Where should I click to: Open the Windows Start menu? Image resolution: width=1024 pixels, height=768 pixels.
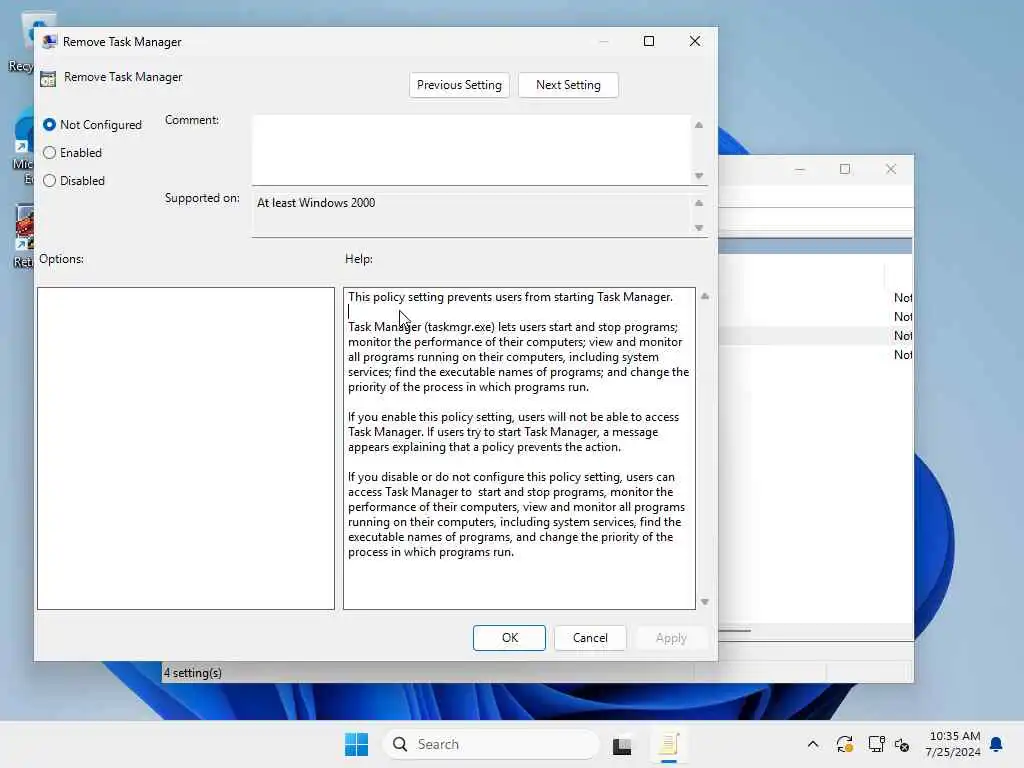click(357, 744)
